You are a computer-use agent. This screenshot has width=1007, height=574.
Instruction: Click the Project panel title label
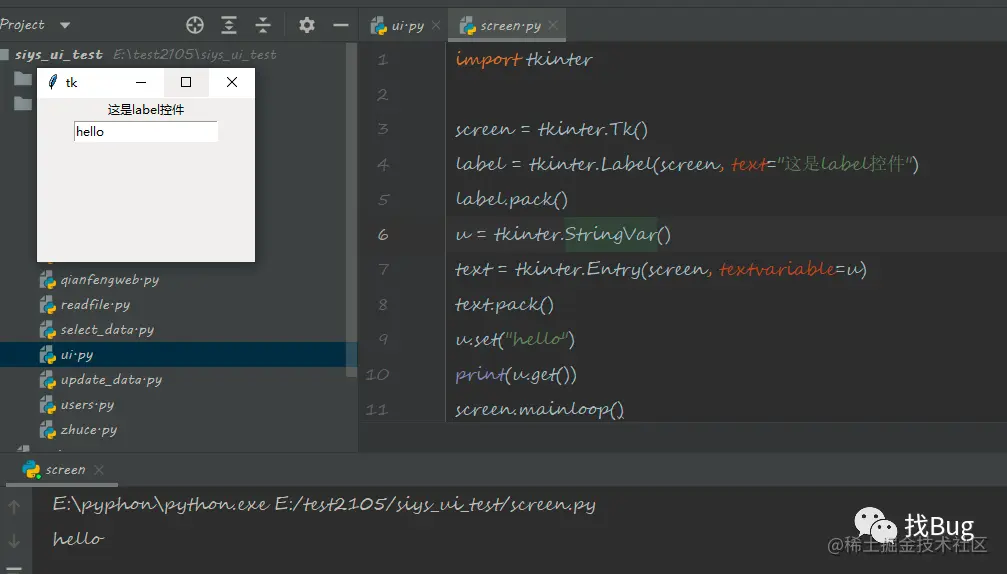22,25
